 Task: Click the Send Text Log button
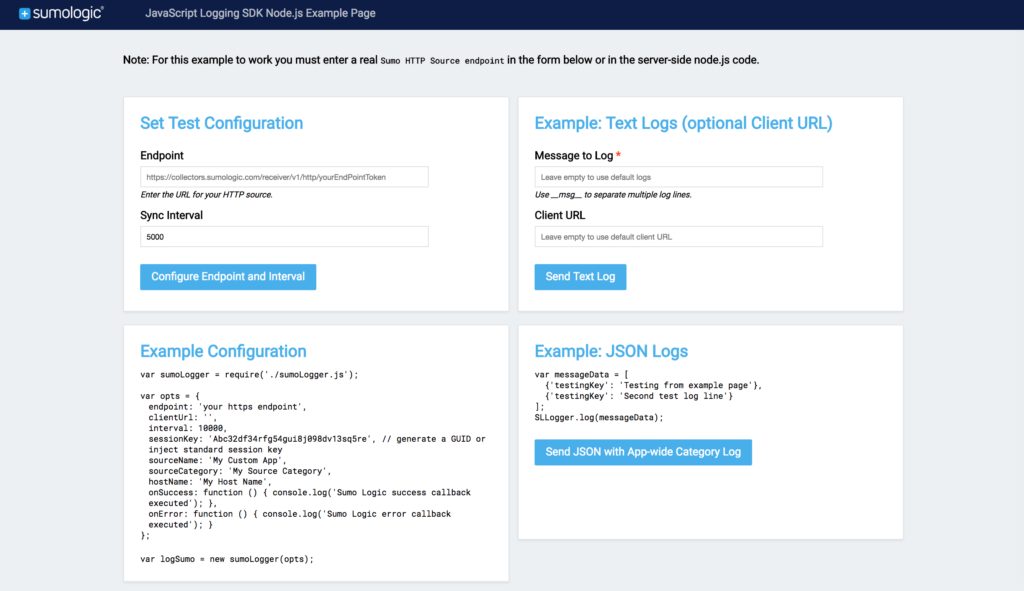coord(580,277)
